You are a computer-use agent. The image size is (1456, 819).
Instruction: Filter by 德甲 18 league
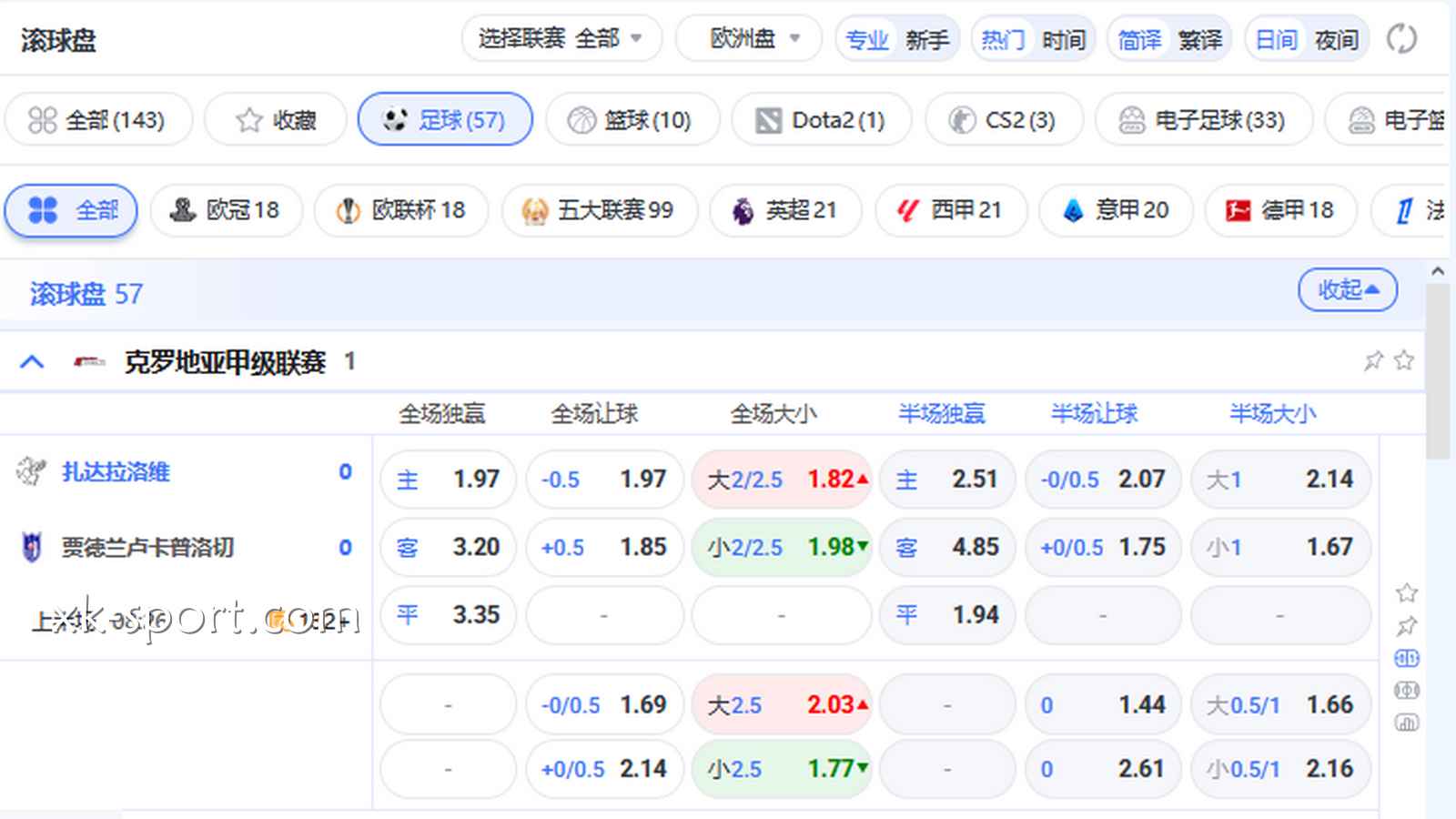1281,210
